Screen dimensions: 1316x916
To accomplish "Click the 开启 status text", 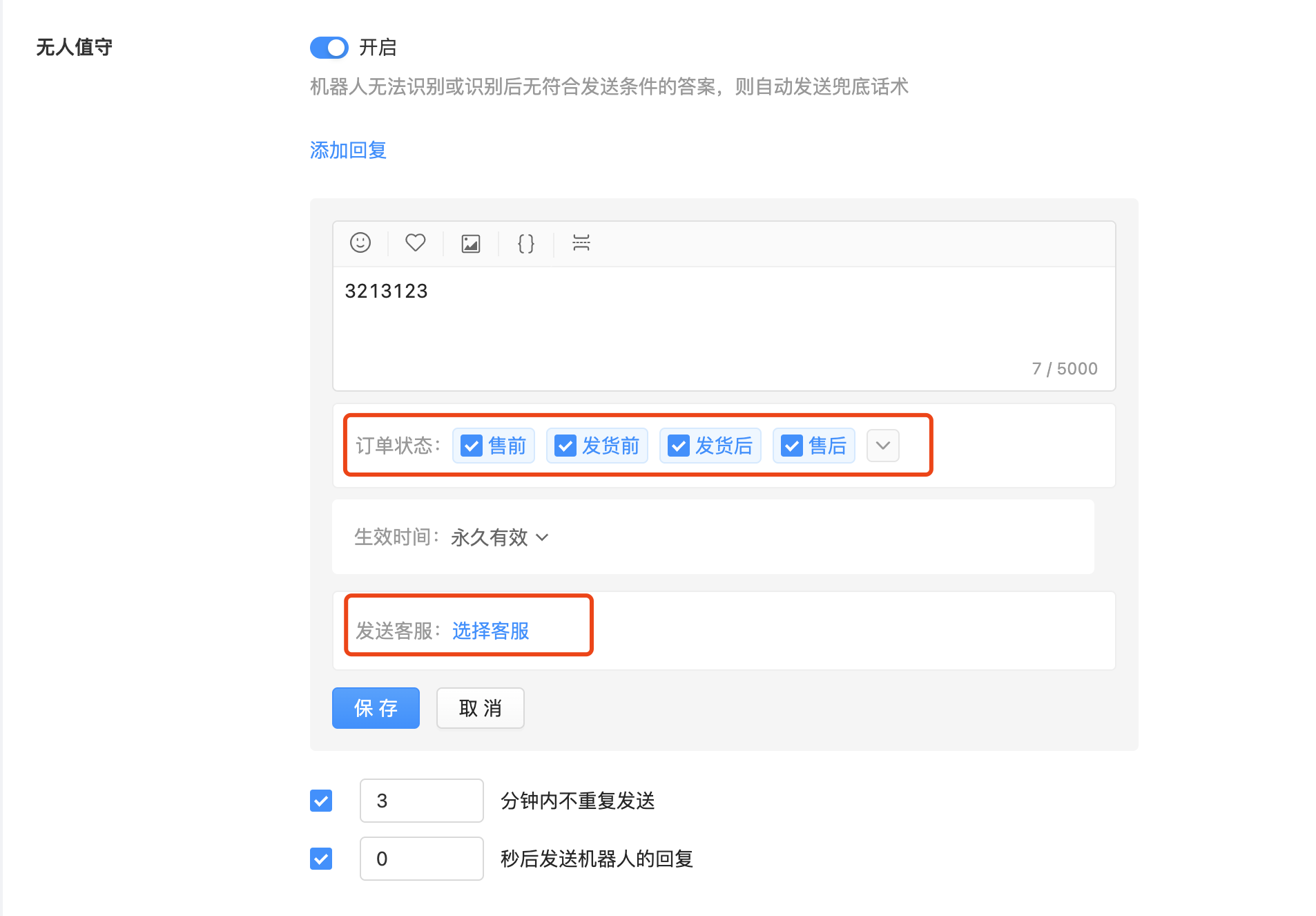I will click(378, 48).
